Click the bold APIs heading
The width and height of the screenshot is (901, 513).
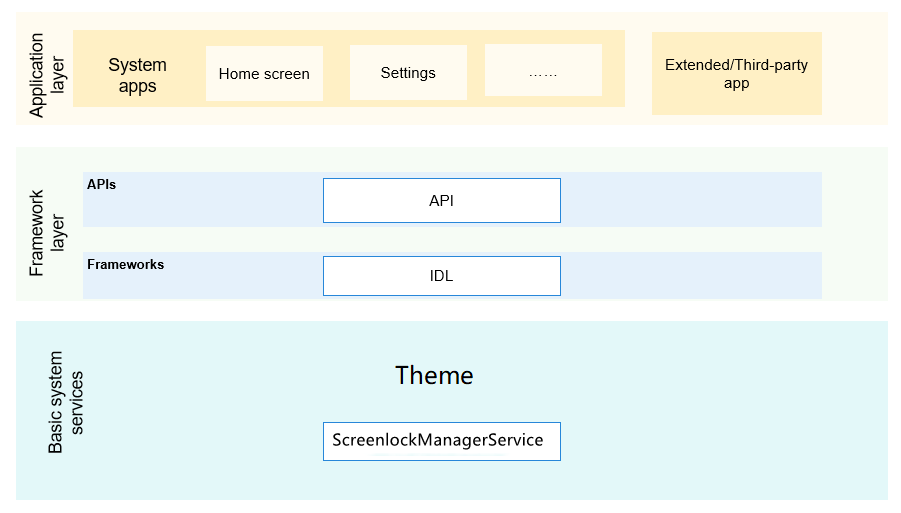click(102, 185)
